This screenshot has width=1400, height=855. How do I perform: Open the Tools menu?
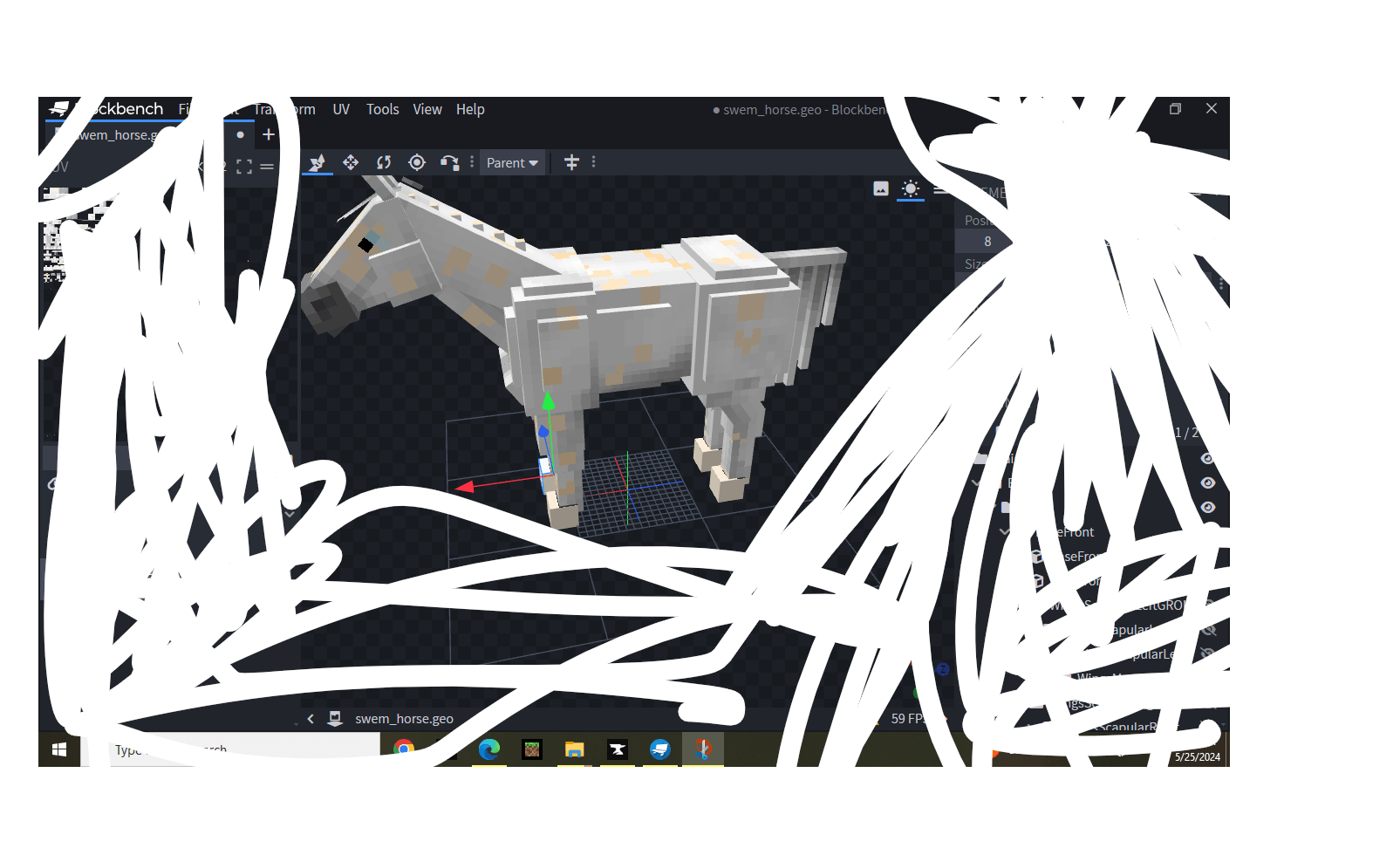382,109
